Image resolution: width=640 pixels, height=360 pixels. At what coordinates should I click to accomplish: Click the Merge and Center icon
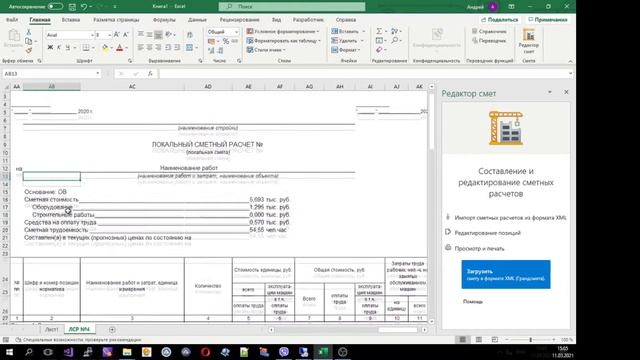point(189,48)
